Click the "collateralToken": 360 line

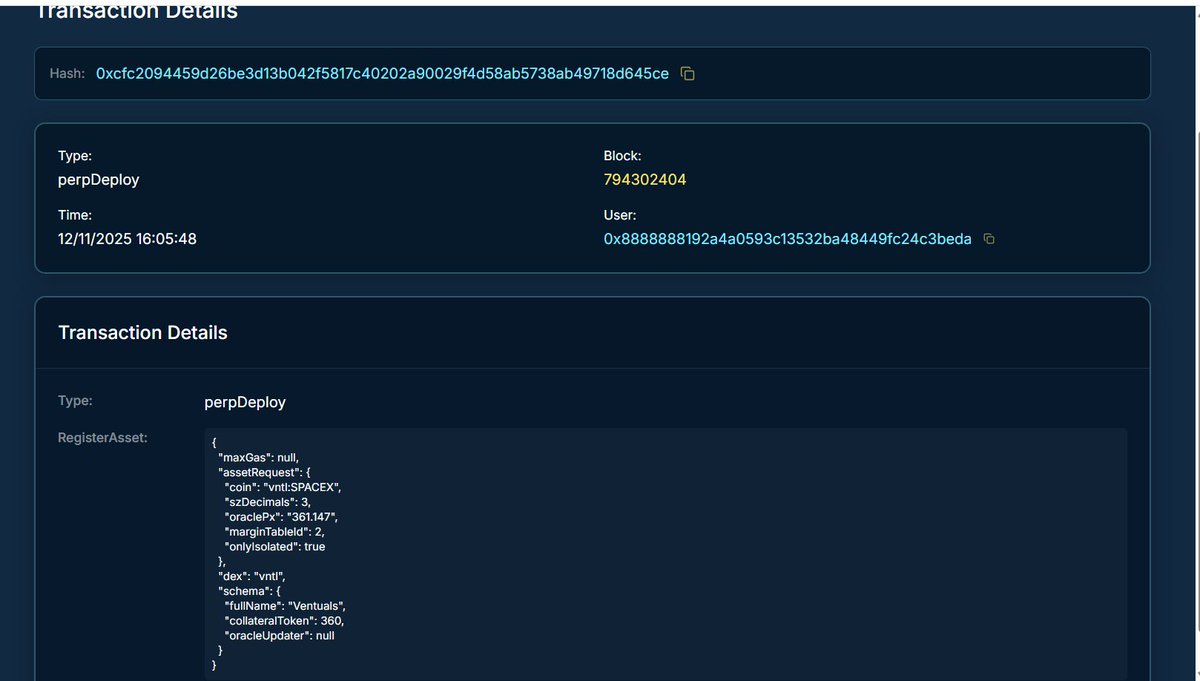pos(284,621)
